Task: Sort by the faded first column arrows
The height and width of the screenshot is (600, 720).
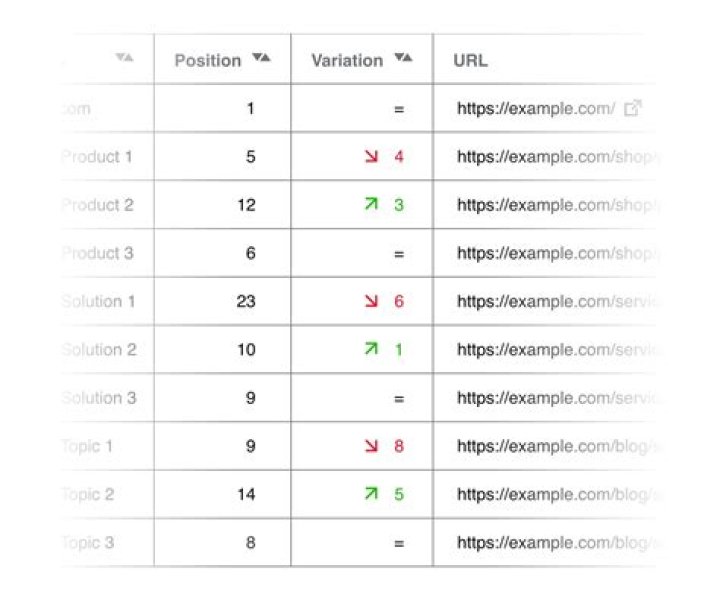Action: pyautogui.click(x=124, y=59)
